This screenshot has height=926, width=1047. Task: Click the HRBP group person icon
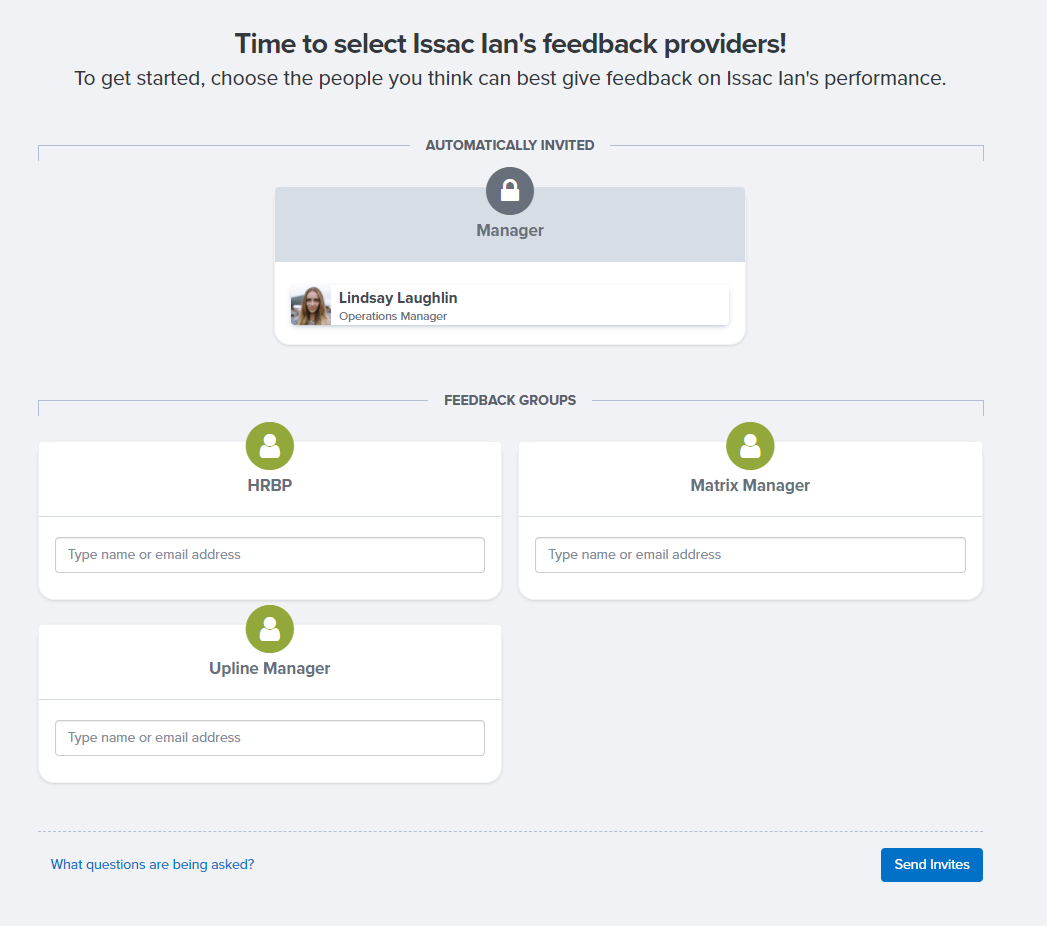click(270, 446)
